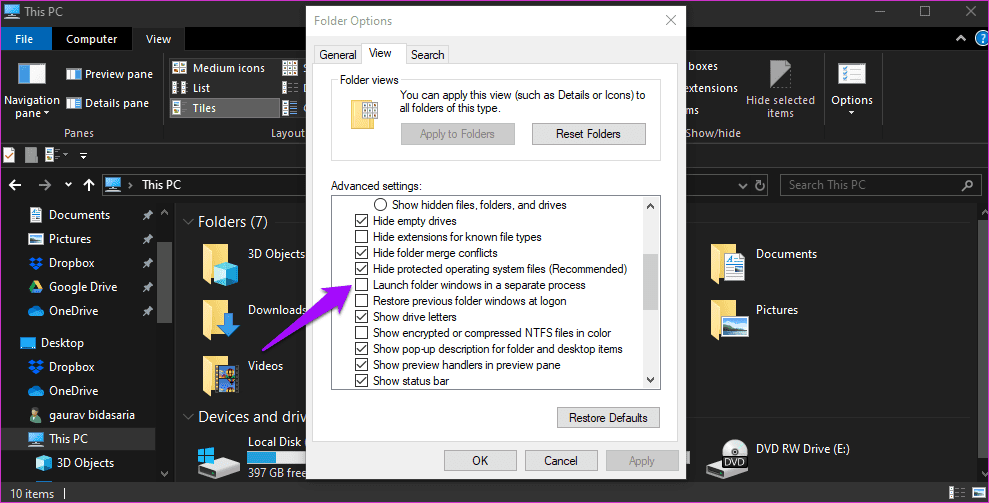The height and width of the screenshot is (503, 989).
Task: Select Show hidden files, folders, and drives
Action: tap(380, 205)
